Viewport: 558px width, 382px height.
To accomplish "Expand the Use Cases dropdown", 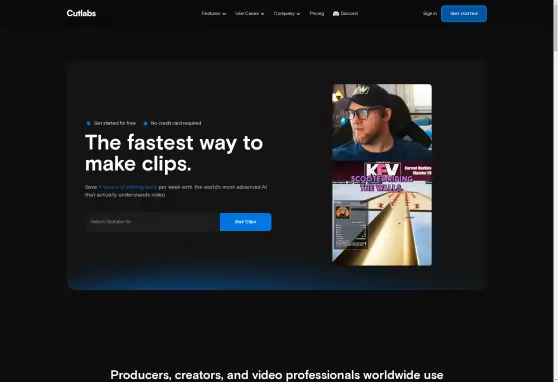I will pyautogui.click(x=249, y=14).
